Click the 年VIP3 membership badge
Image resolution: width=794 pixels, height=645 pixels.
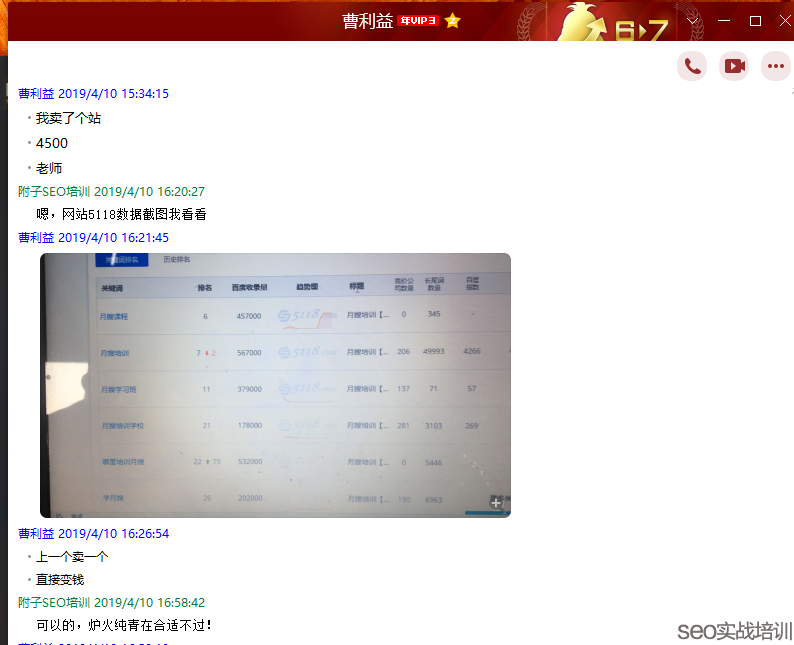pos(418,21)
